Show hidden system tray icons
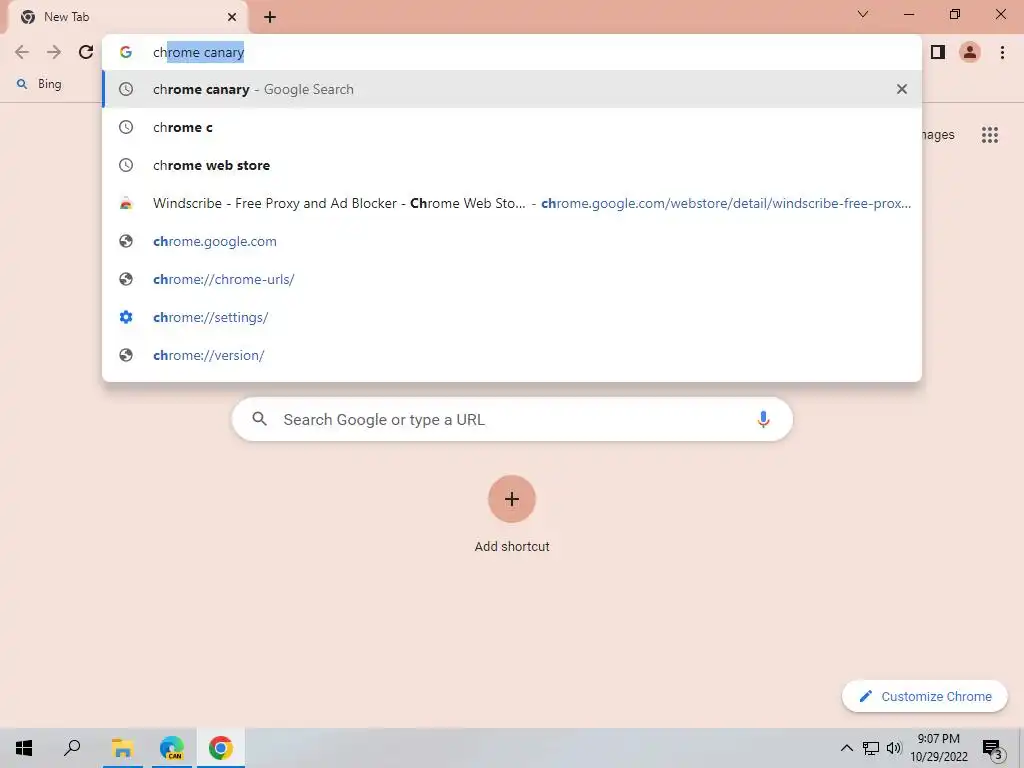The height and width of the screenshot is (768, 1024). click(x=846, y=748)
